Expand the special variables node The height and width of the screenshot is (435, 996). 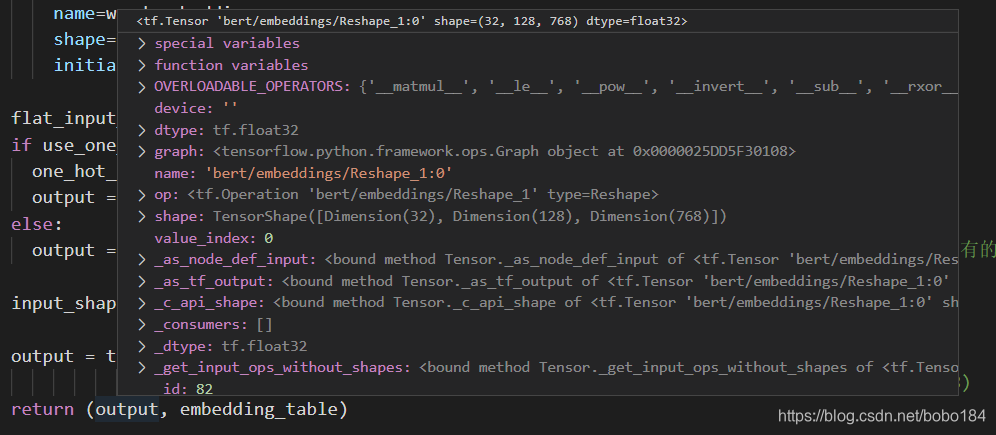pos(142,44)
